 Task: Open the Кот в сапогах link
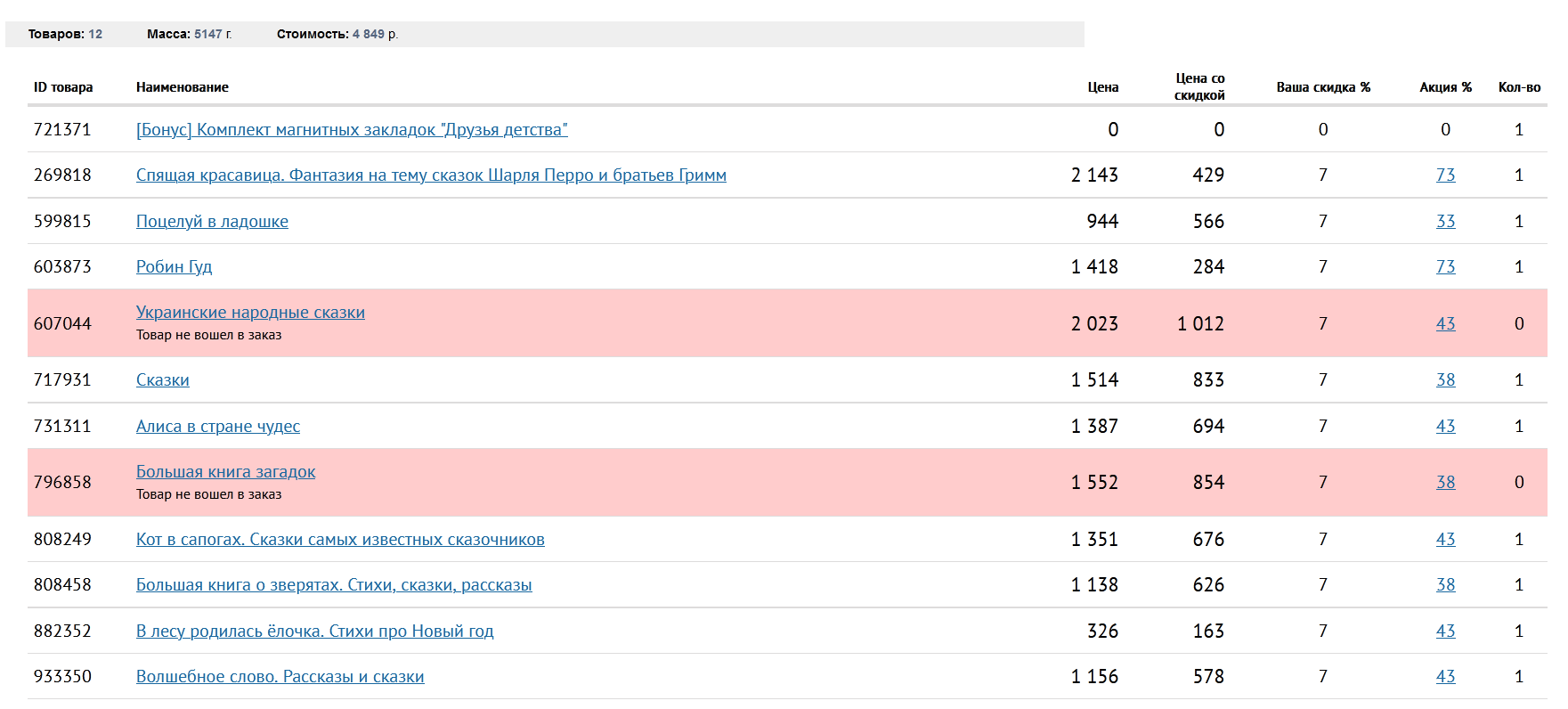[x=340, y=540]
